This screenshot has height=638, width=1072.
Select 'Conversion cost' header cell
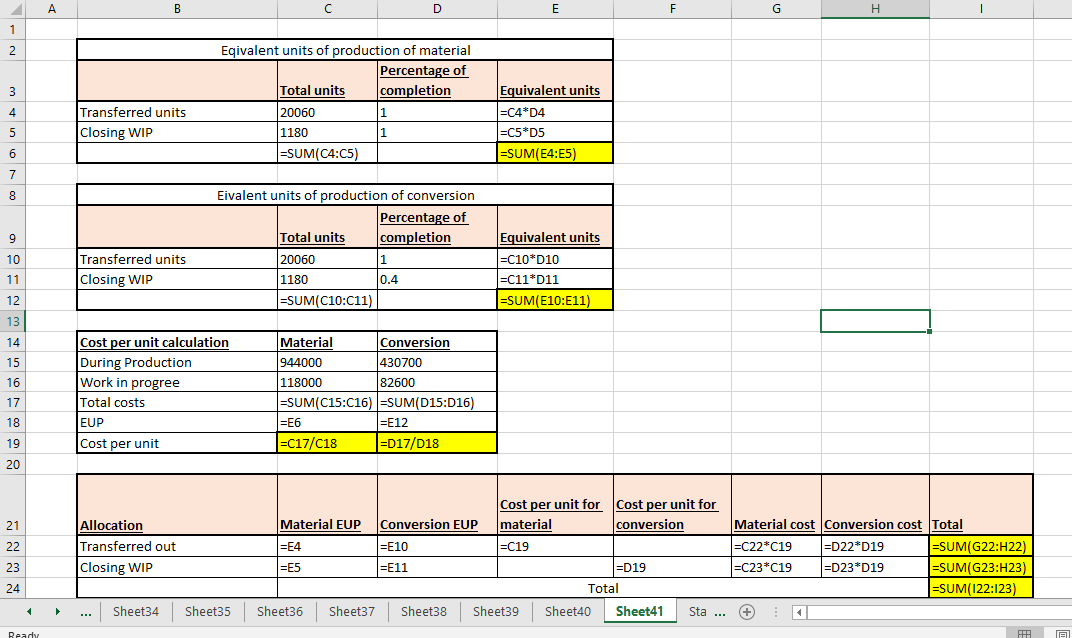[875, 505]
